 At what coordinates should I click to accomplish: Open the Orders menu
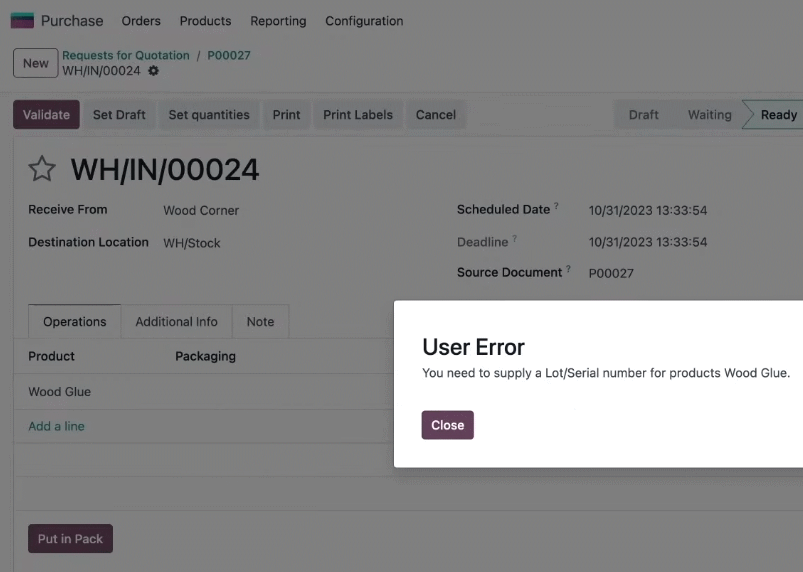click(x=141, y=21)
